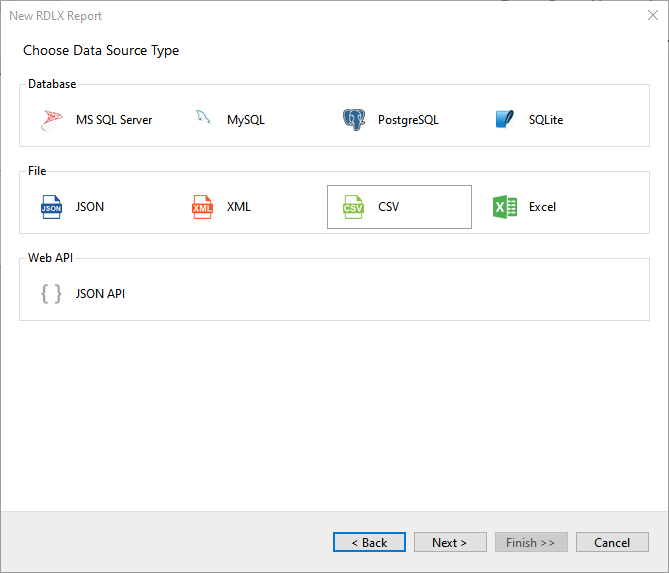Click the MS SQL Server label
This screenshot has height=573, width=669.
[x=114, y=120]
